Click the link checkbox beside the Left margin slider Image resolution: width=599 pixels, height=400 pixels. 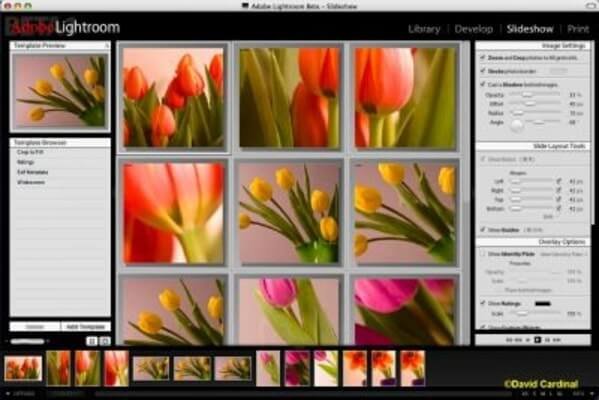(x=559, y=181)
